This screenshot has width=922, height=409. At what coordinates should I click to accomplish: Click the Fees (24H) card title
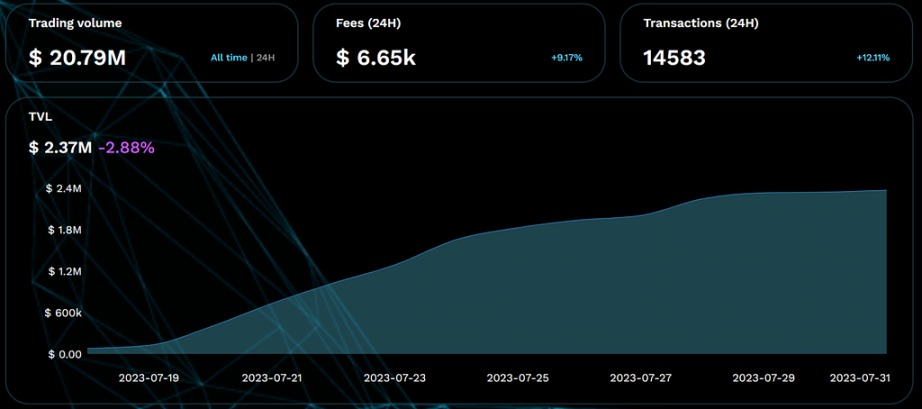[369, 24]
